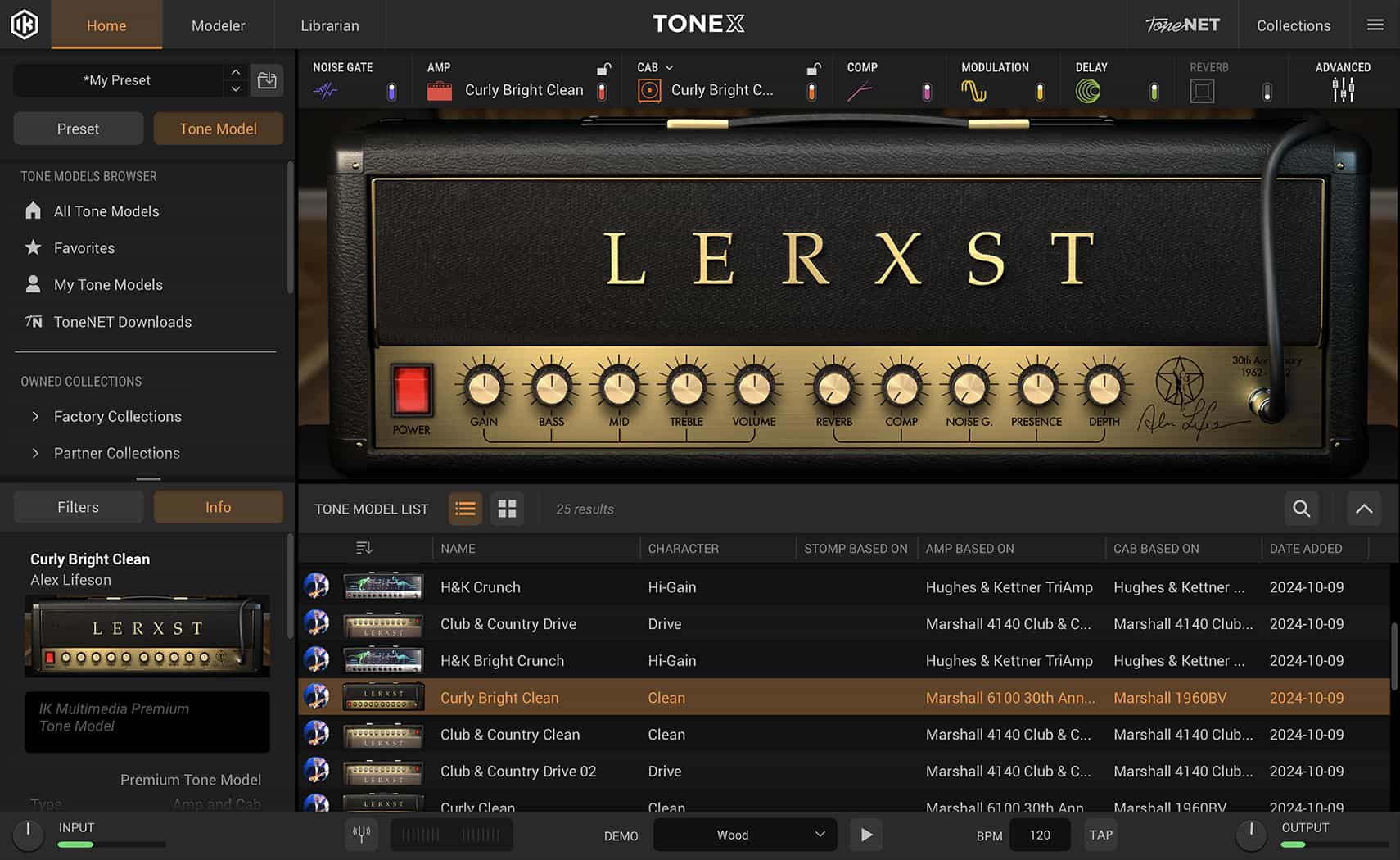Open the Wood demo dropdown
Screen dimensions: 1400x860
pyautogui.click(x=744, y=835)
